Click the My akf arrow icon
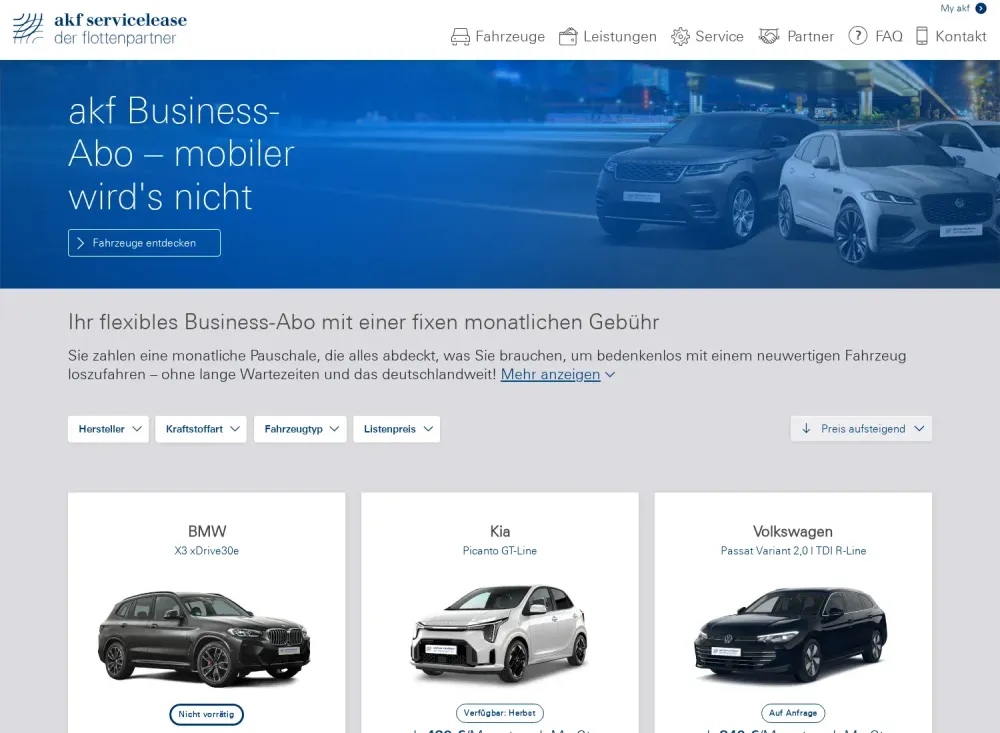This screenshot has width=1000, height=733. [x=981, y=8]
